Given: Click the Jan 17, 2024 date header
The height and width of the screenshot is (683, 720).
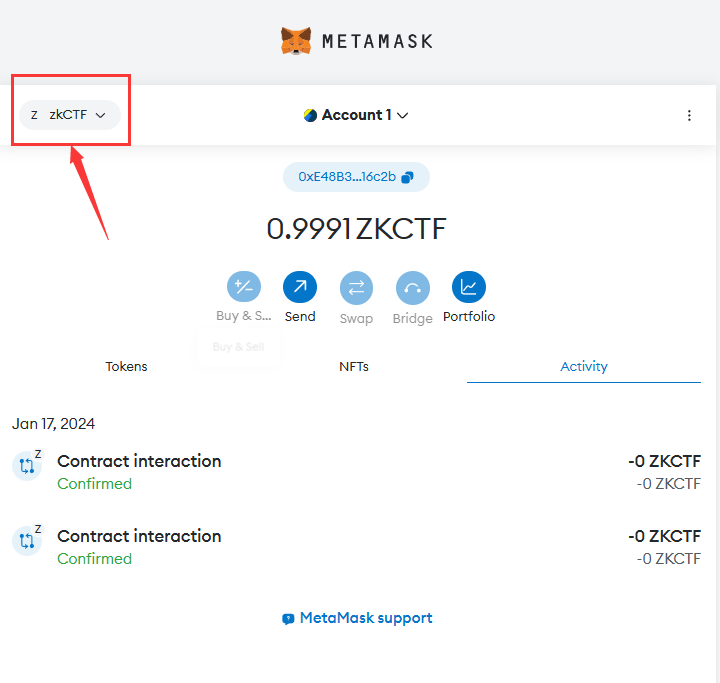Looking at the screenshot, I should [x=53, y=423].
